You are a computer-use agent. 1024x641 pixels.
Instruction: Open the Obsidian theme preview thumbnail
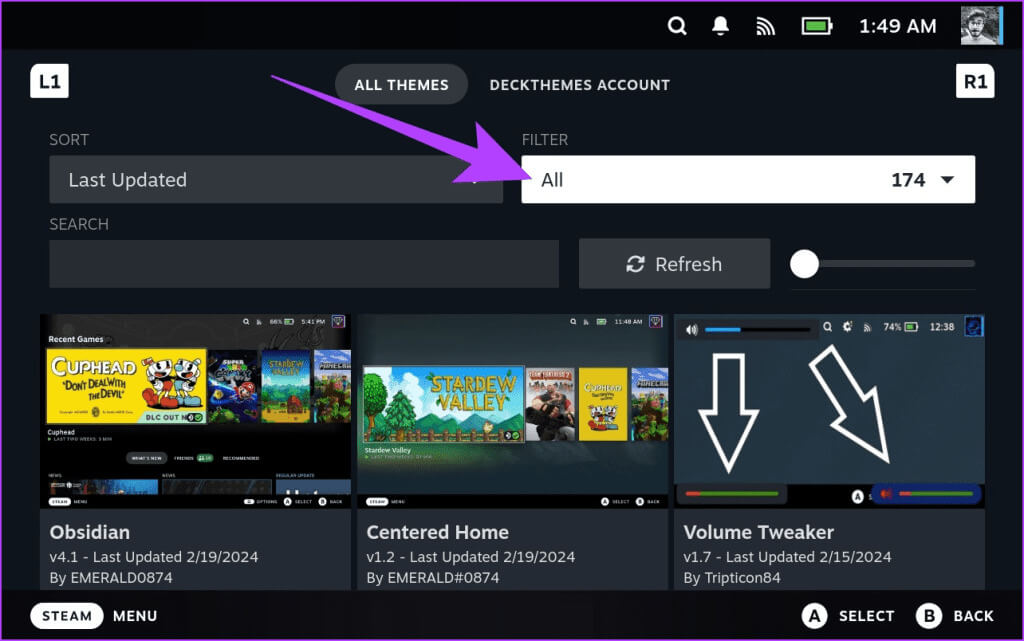pyautogui.click(x=195, y=411)
